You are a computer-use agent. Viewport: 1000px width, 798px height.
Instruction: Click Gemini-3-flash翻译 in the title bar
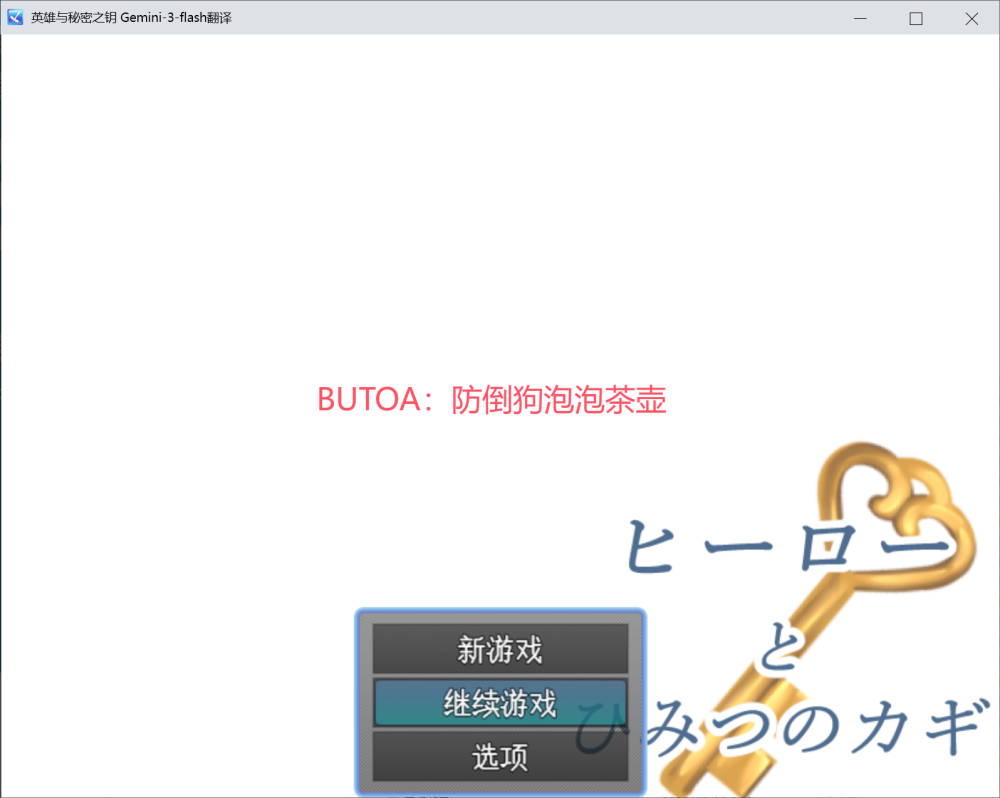click(176, 18)
